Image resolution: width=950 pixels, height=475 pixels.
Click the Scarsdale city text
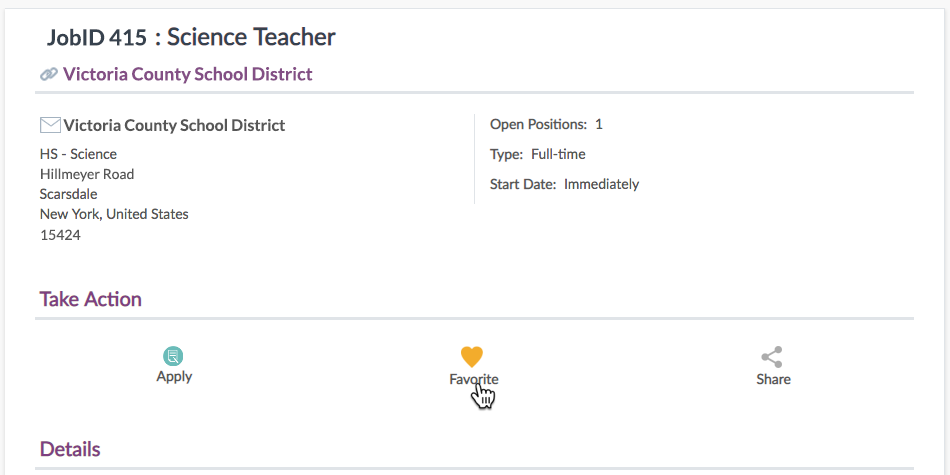[x=68, y=194]
